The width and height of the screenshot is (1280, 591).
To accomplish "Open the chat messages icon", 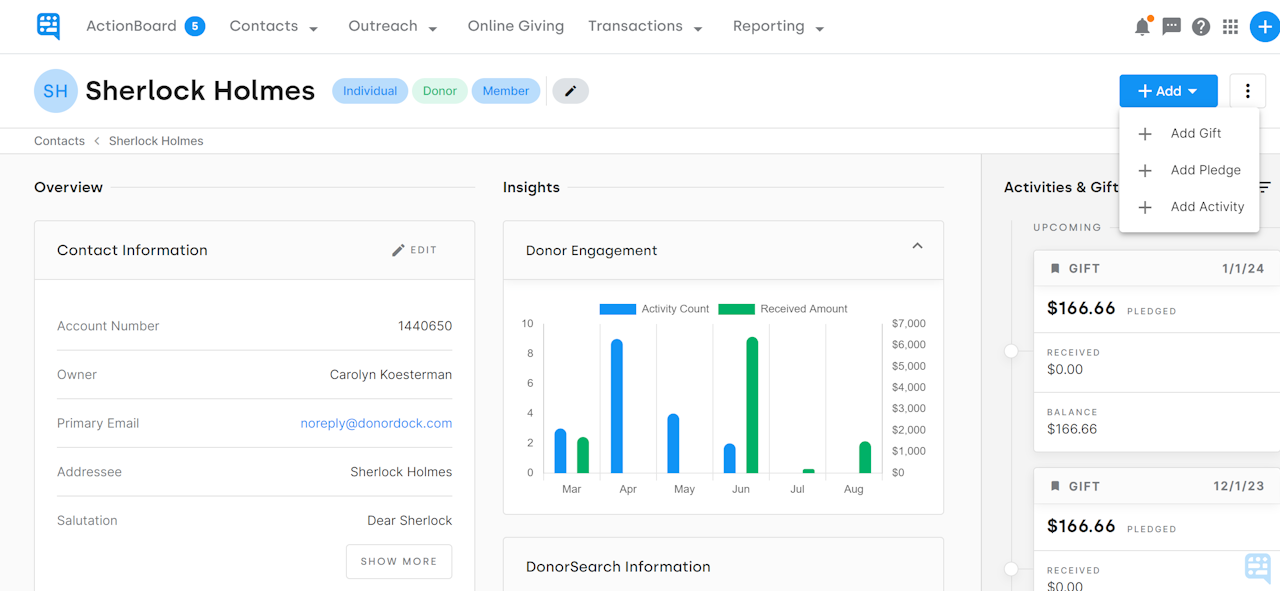I will [x=1171, y=26].
